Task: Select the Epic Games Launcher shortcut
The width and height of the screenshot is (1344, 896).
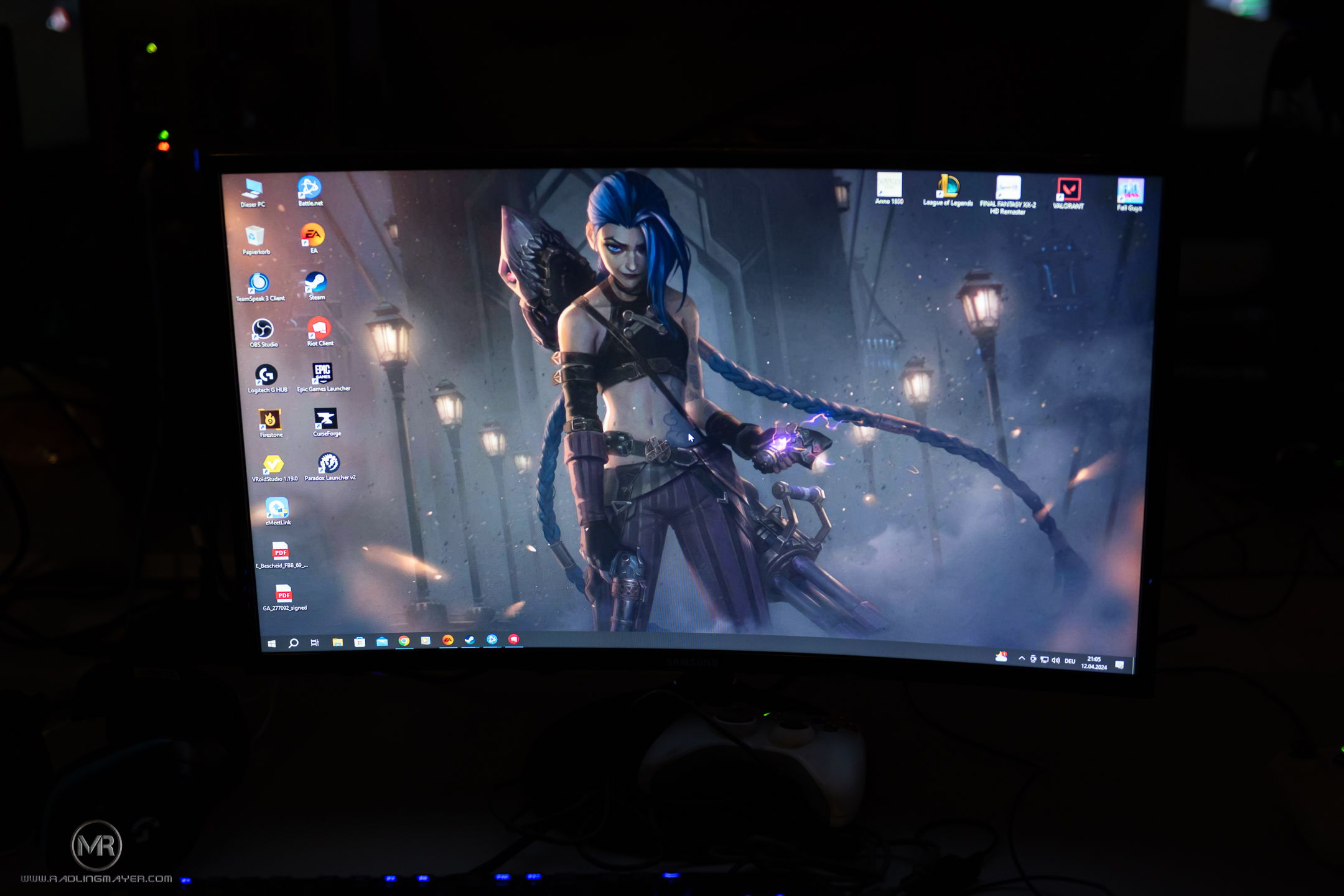Action: (x=323, y=377)
